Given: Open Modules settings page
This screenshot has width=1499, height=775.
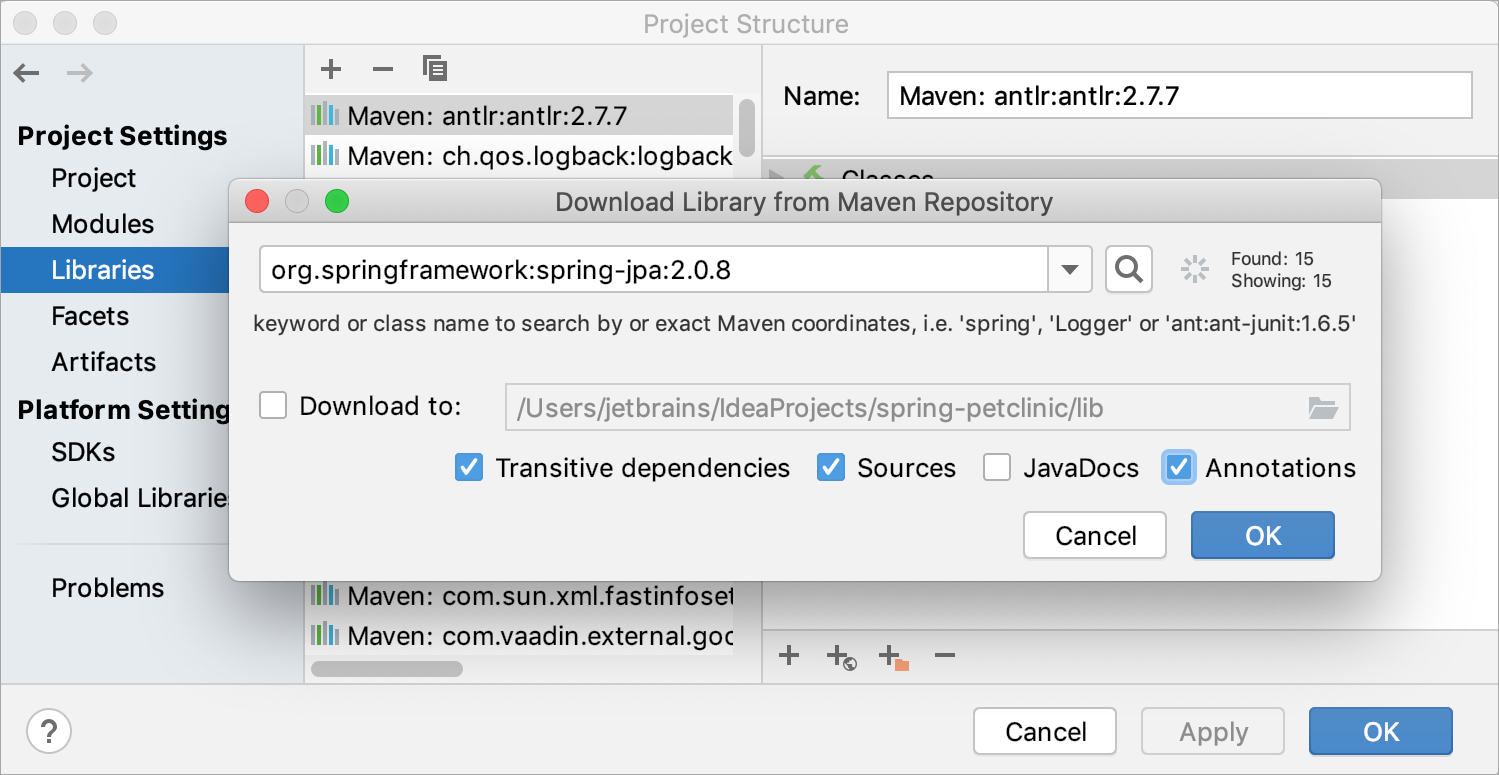Looking at the screenshot, I should pos(103,224).
